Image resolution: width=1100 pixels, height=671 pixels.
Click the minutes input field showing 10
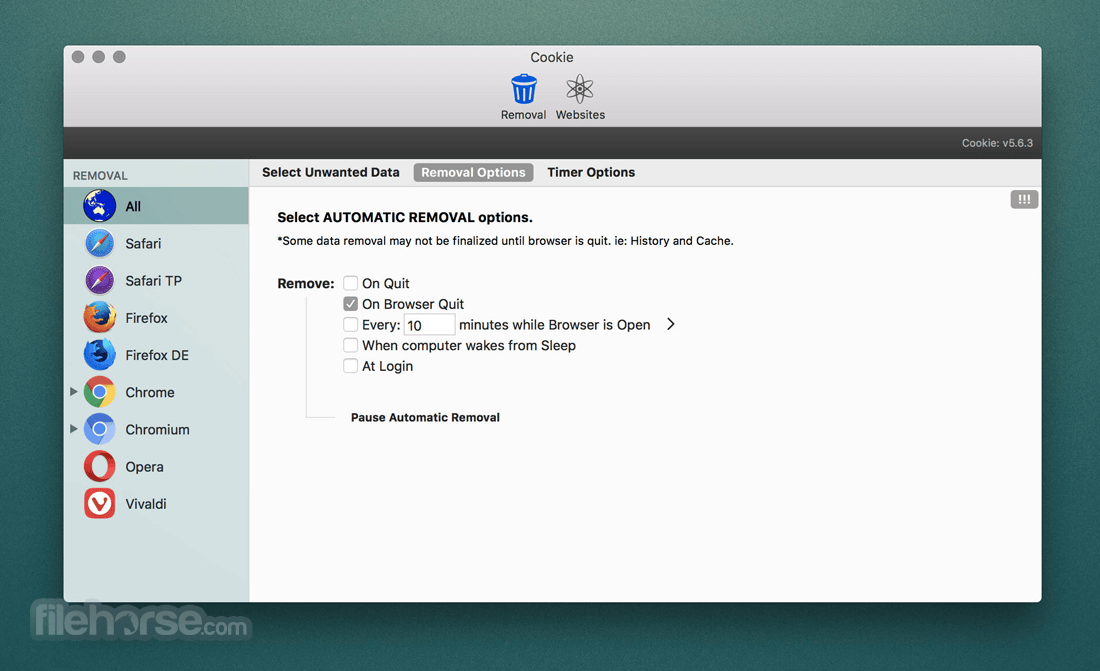429,325
